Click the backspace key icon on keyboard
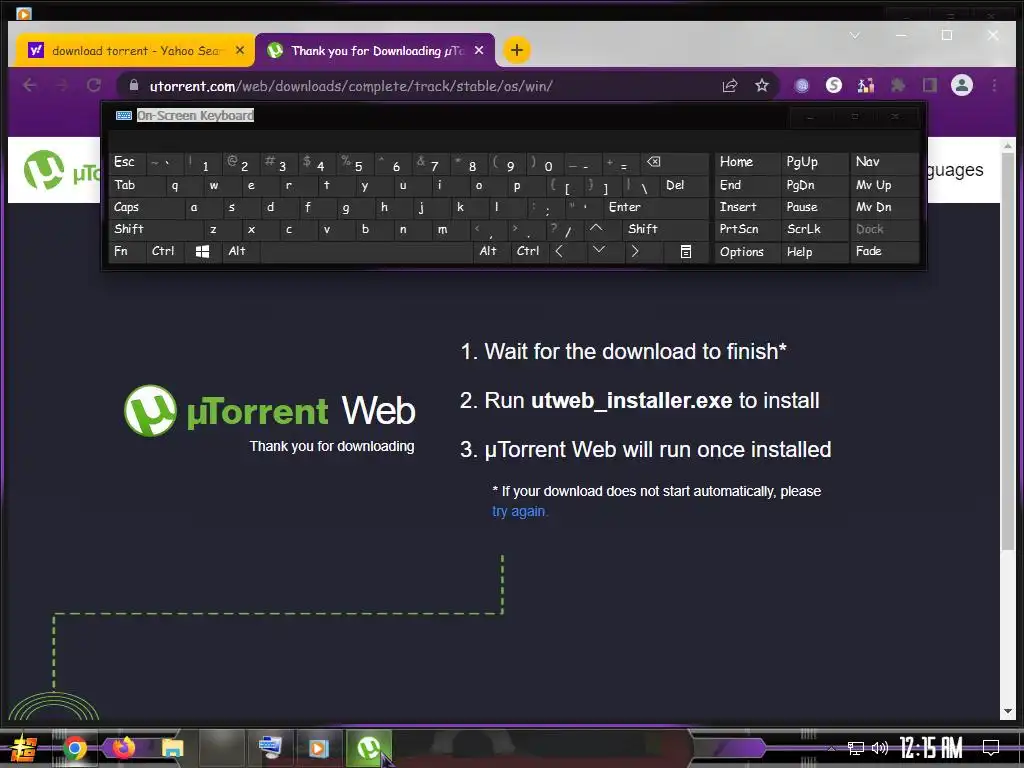The width and height of the screenshot is (1024, 768). coord(675,163)
